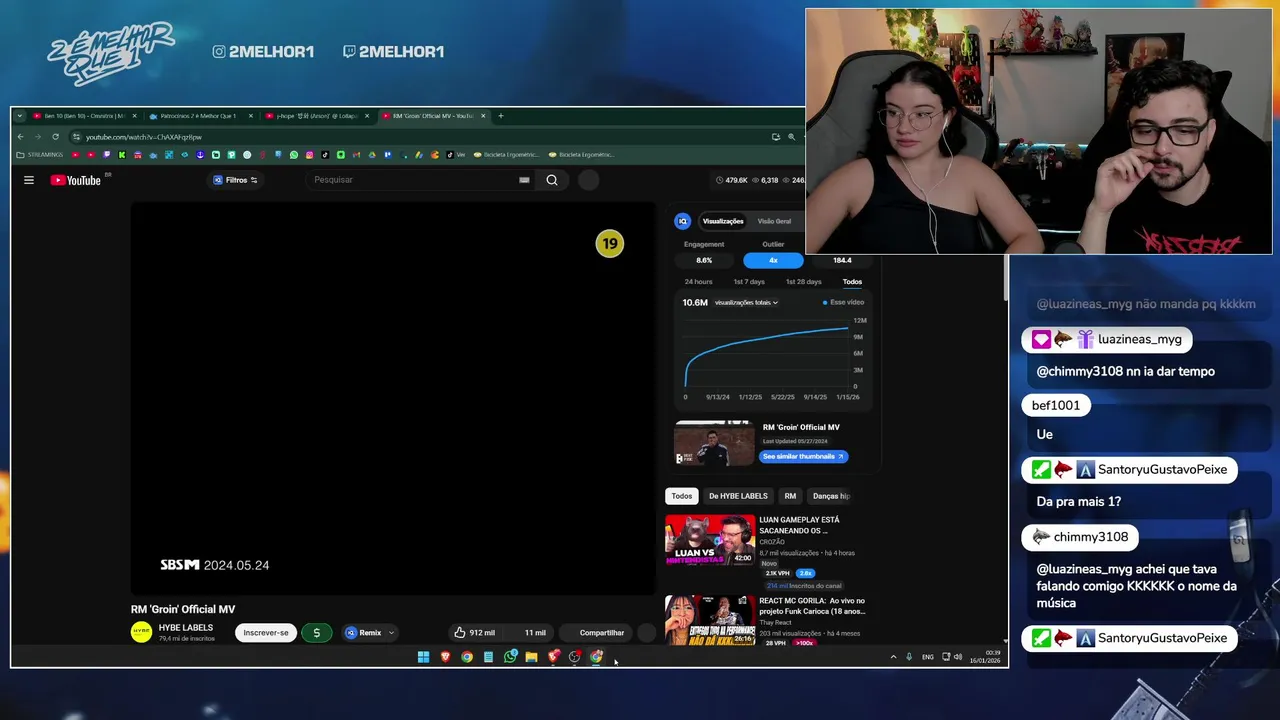Choose the 1st 28 days time range
Screen dimensions: 1280x720
(803, 282)
